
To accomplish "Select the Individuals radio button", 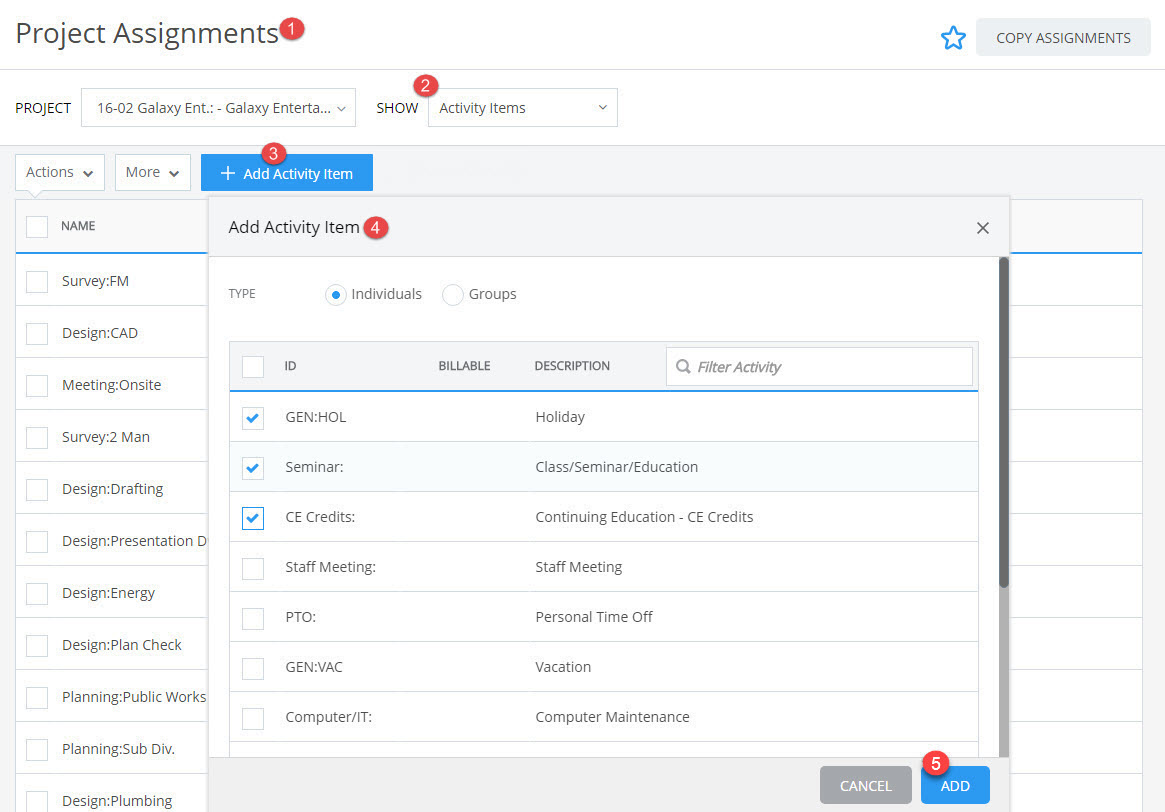I will point(335,294).
